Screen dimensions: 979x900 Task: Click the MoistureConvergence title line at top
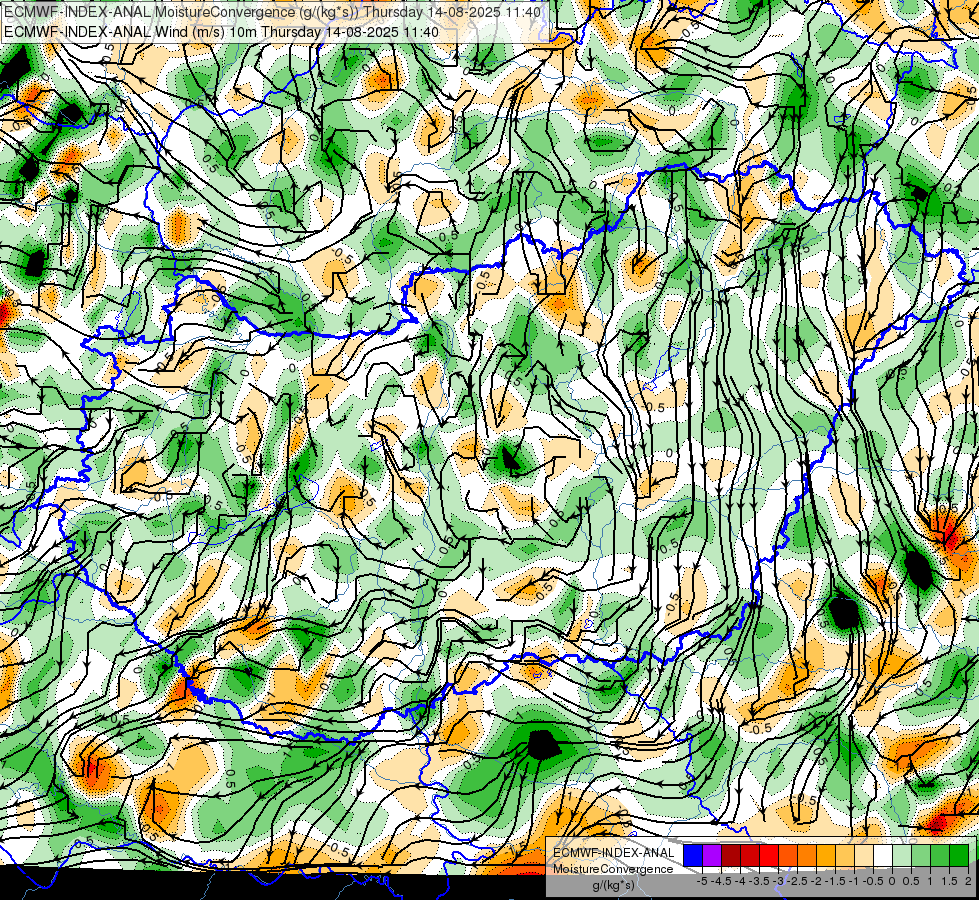pos(272,12)
